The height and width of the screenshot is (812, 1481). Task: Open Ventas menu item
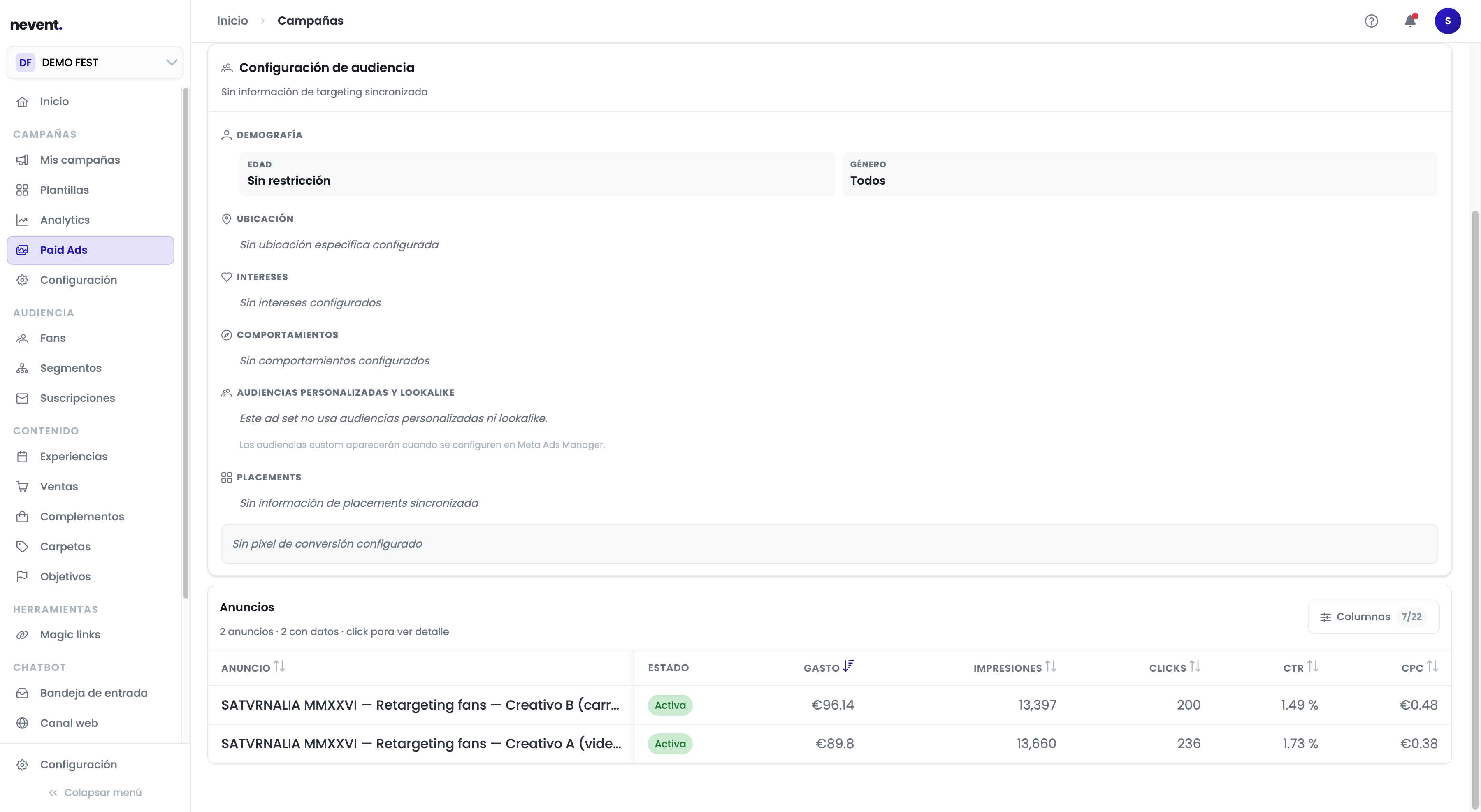pos(90,487)
